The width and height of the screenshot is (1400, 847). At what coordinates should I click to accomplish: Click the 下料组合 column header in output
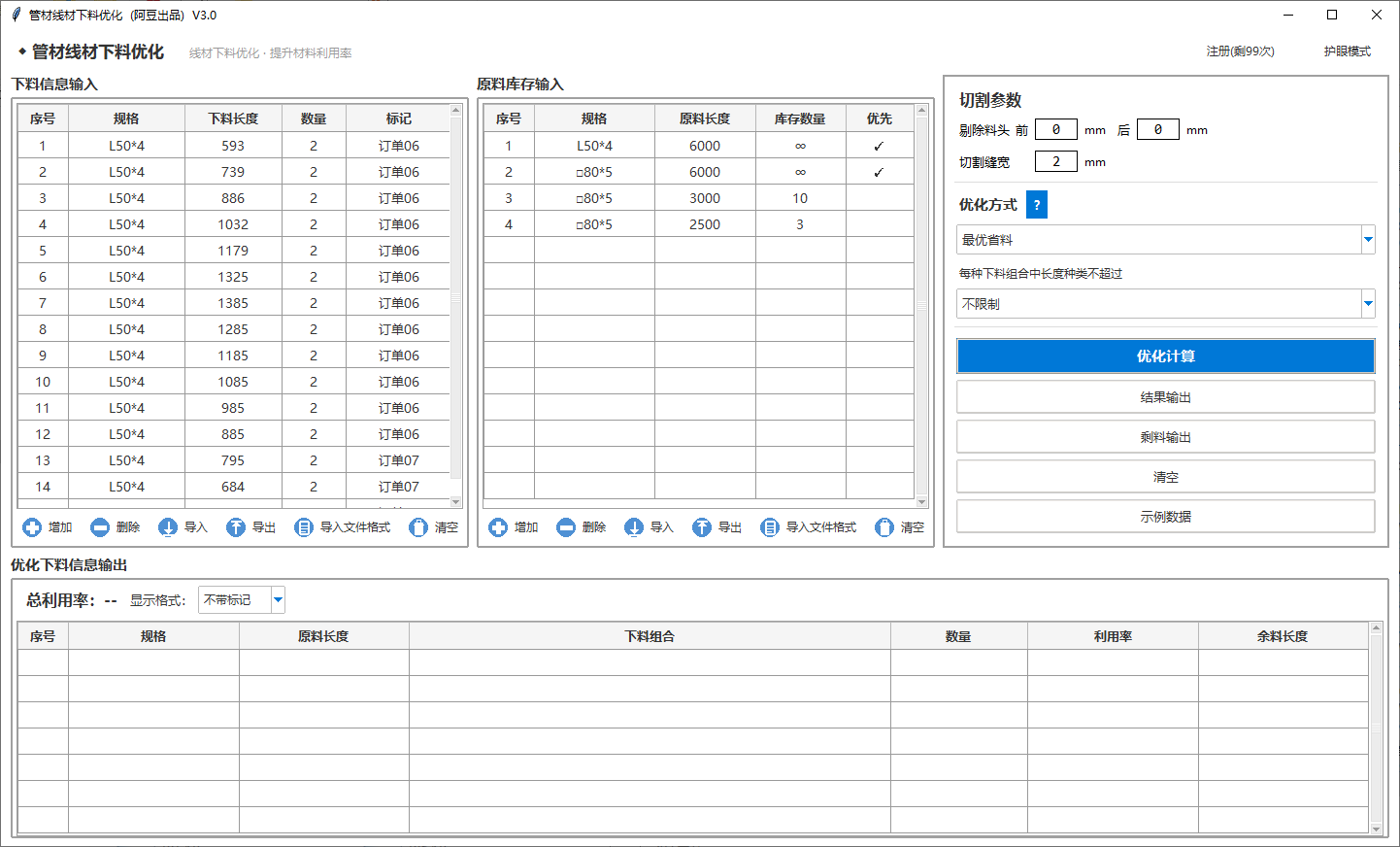point(650,636)
